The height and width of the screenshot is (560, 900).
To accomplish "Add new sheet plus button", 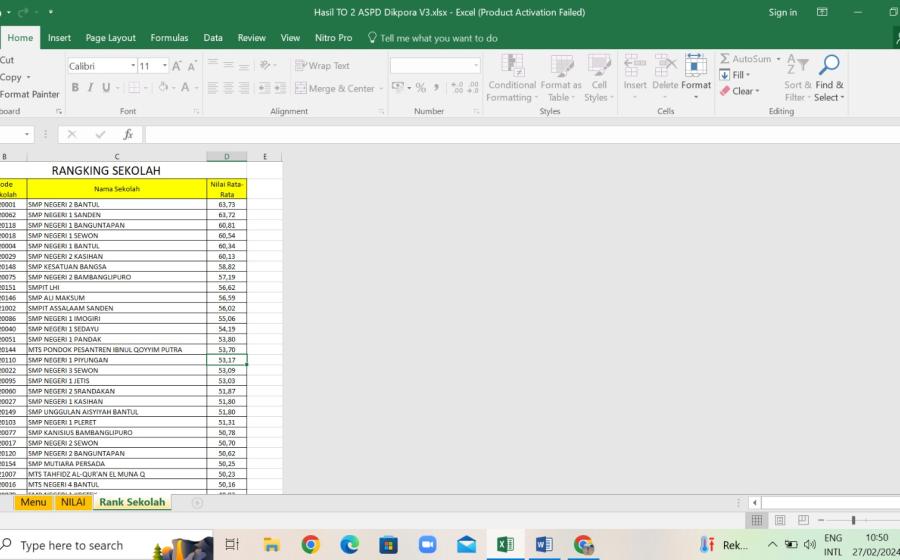I will (197, 503).
